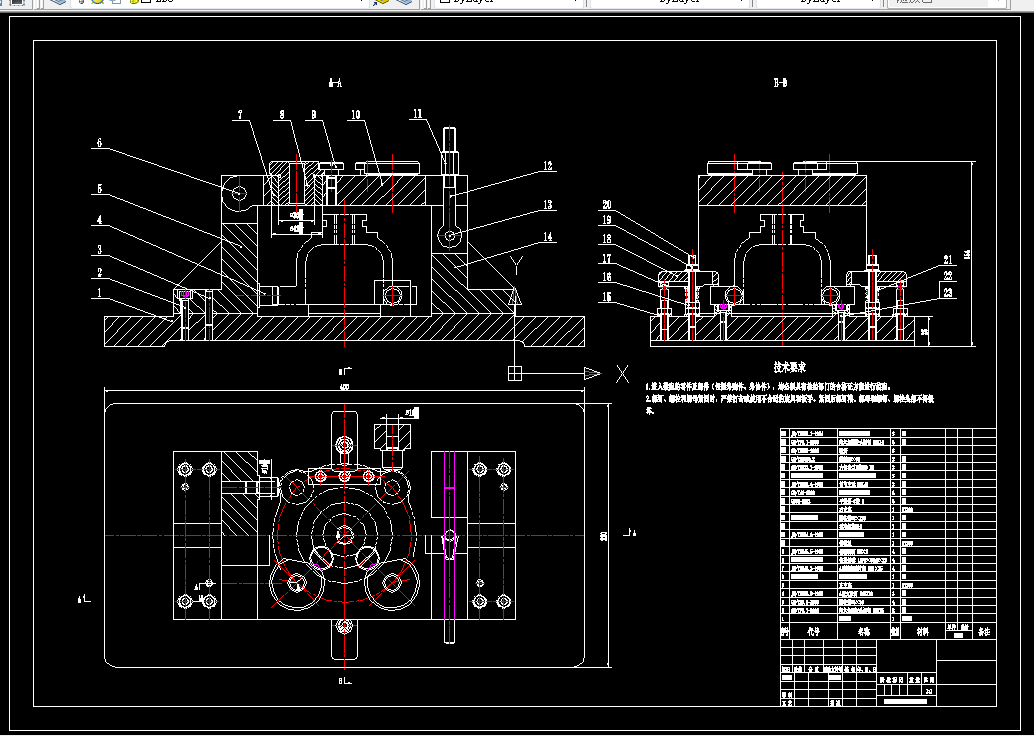
Task: Select balloon label 9 in section view
Action: (x=314, y=115)
